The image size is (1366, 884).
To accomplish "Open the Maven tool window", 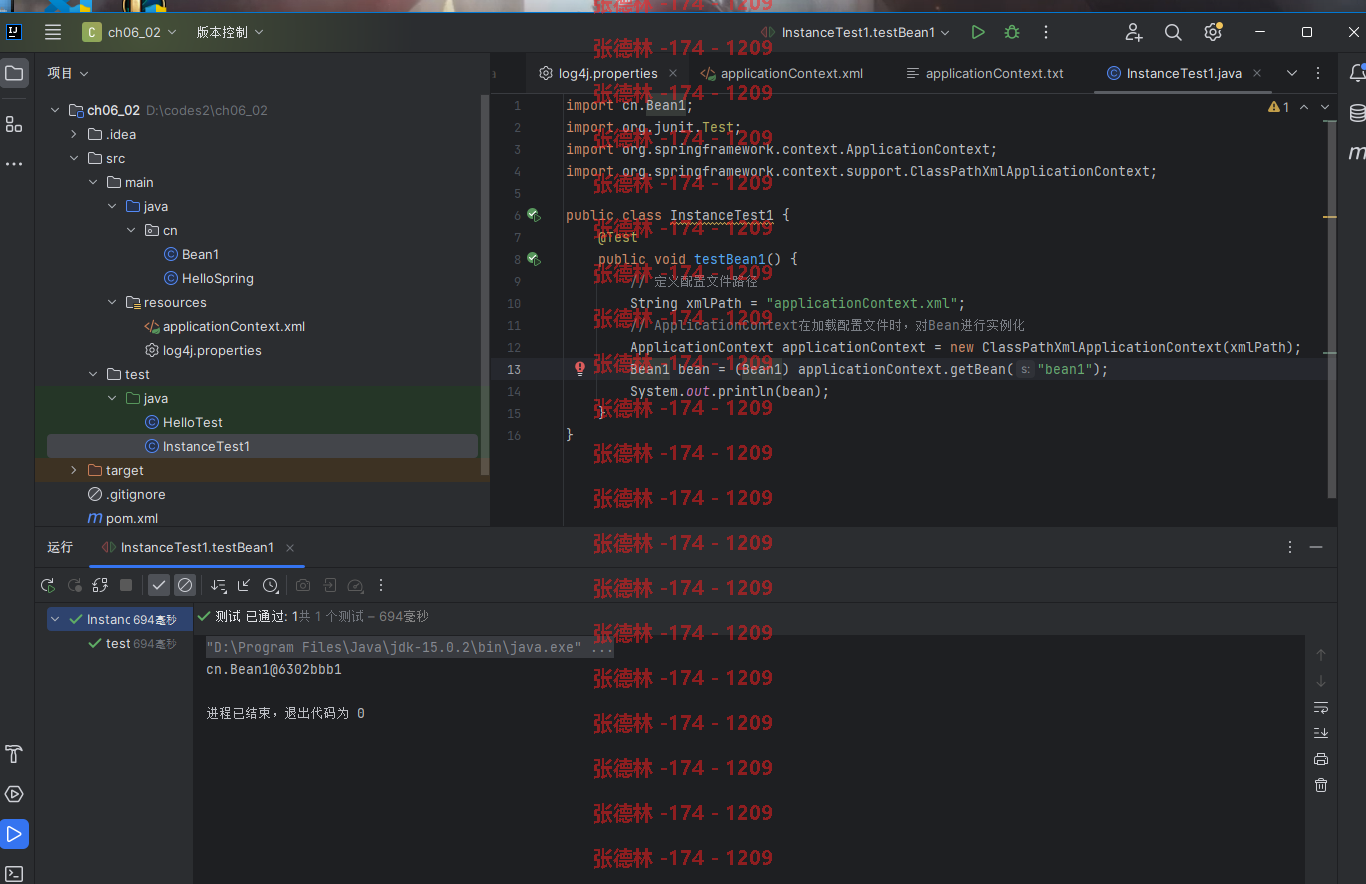I will [1357, 153].
